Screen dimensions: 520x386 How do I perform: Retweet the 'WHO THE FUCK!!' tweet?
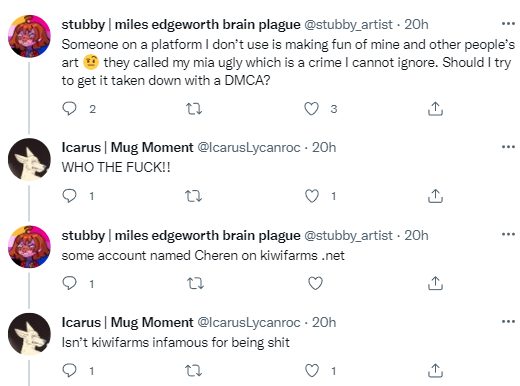click(194, 196)
